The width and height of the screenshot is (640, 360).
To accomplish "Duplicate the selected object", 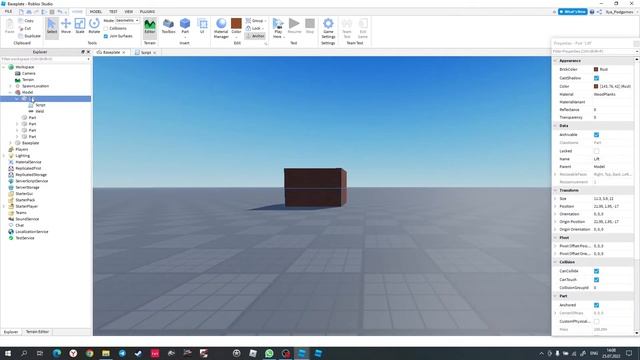I will 29,36.
